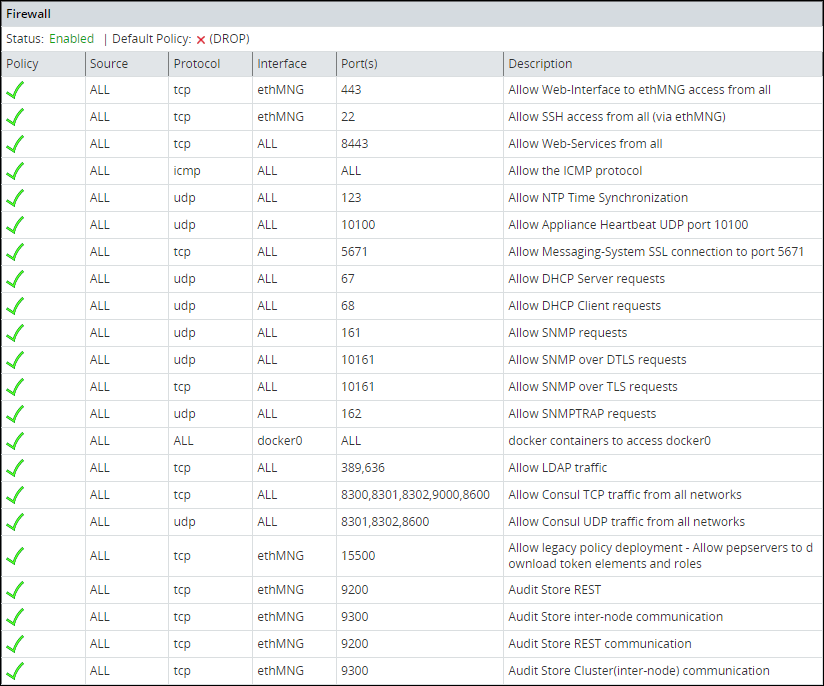
Task: Click the checkmark beside NTP Time Synchronization
Action: click(x=15, y=198)
